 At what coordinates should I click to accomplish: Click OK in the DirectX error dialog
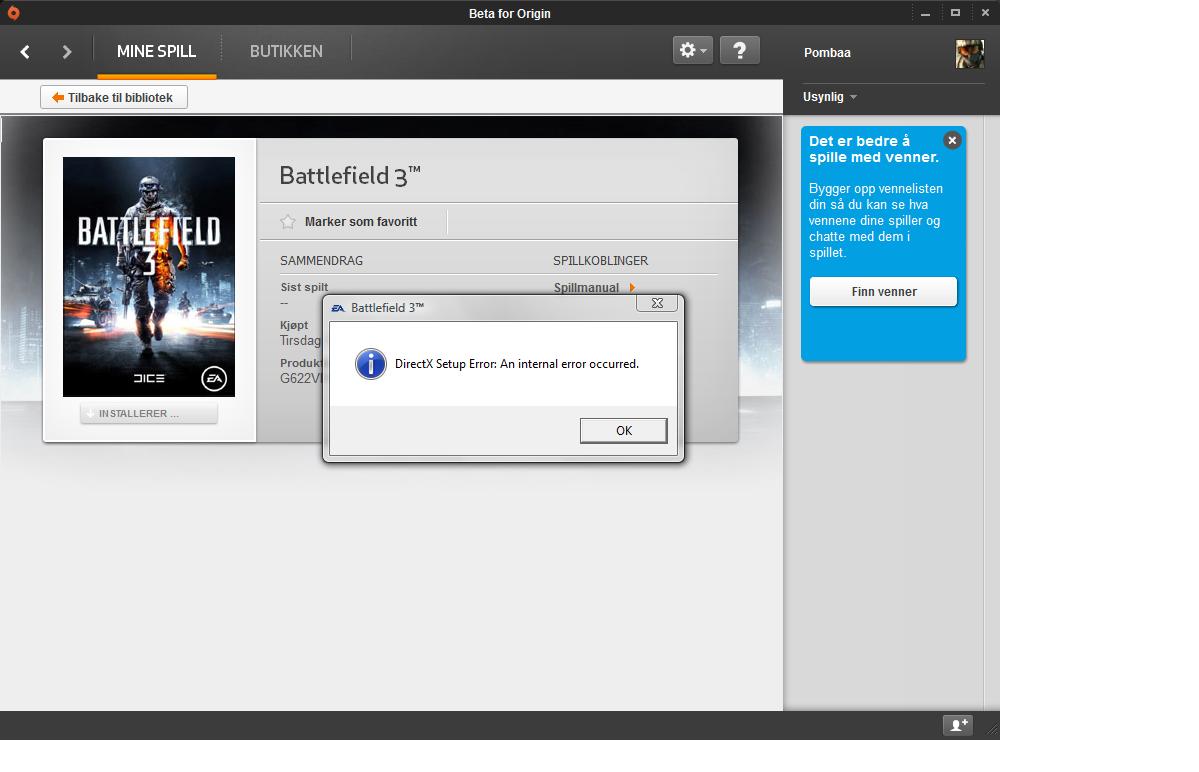tap(623, 430)
